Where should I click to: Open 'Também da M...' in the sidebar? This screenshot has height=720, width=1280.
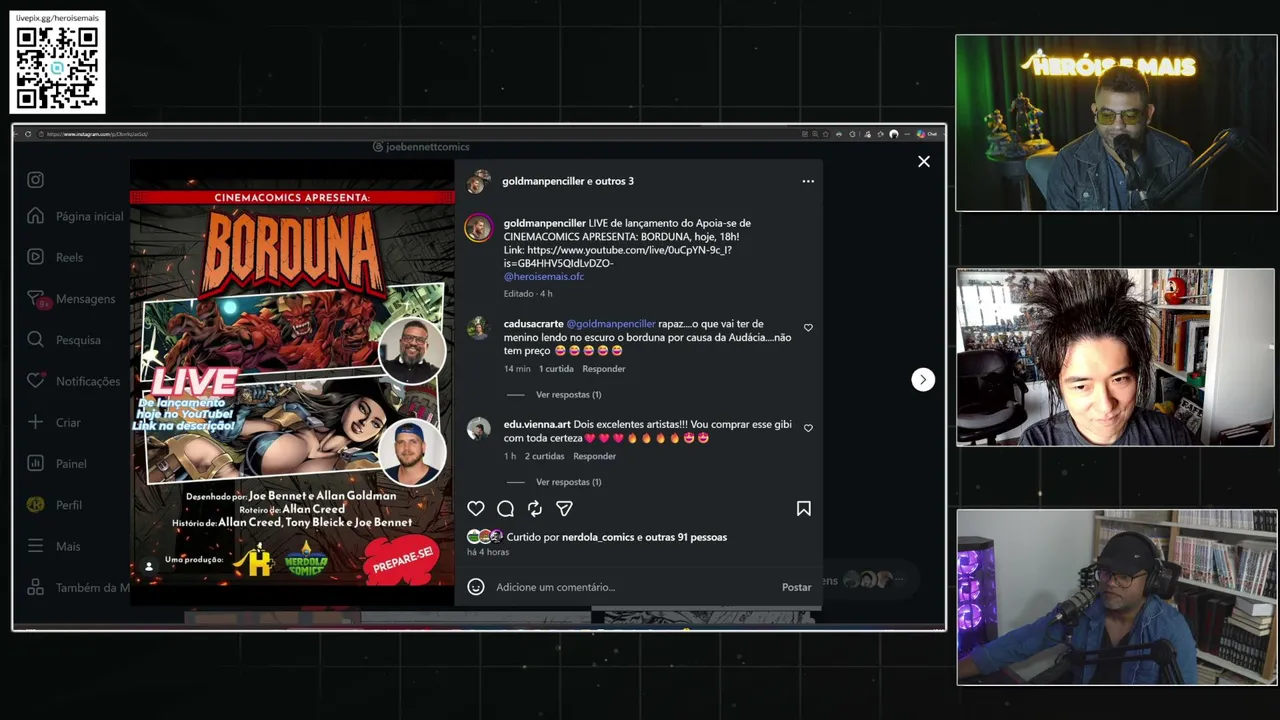(x=78, y=588)
